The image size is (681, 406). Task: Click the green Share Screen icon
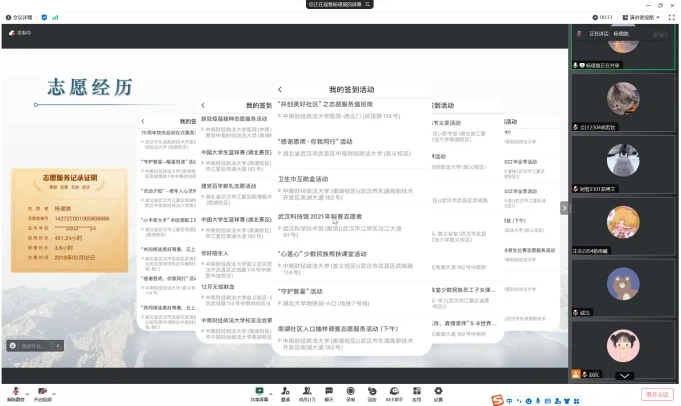click(258, 390)
